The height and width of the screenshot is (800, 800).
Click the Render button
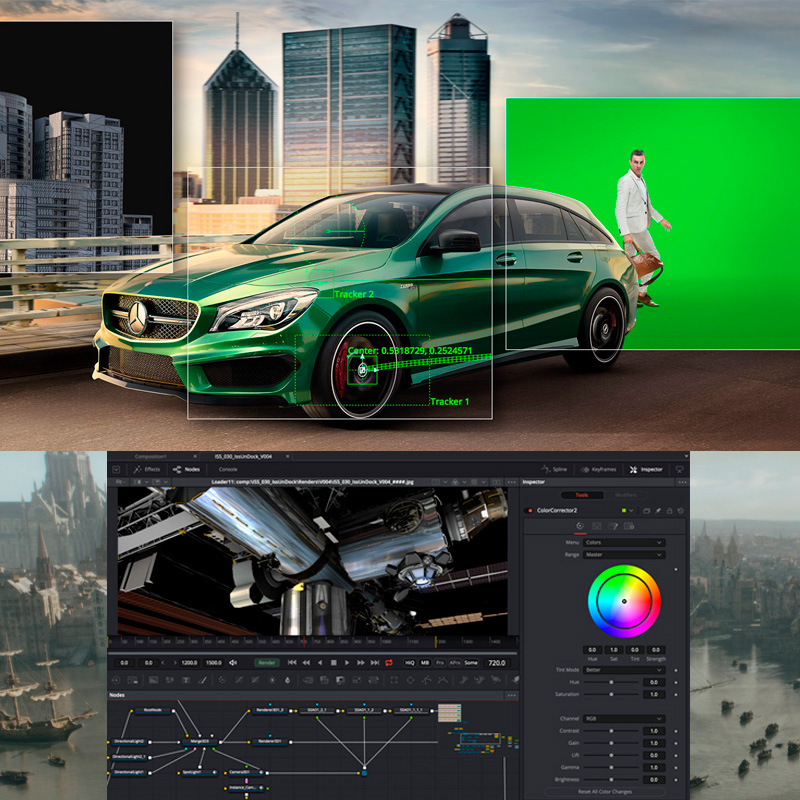[x=267, y=662]
